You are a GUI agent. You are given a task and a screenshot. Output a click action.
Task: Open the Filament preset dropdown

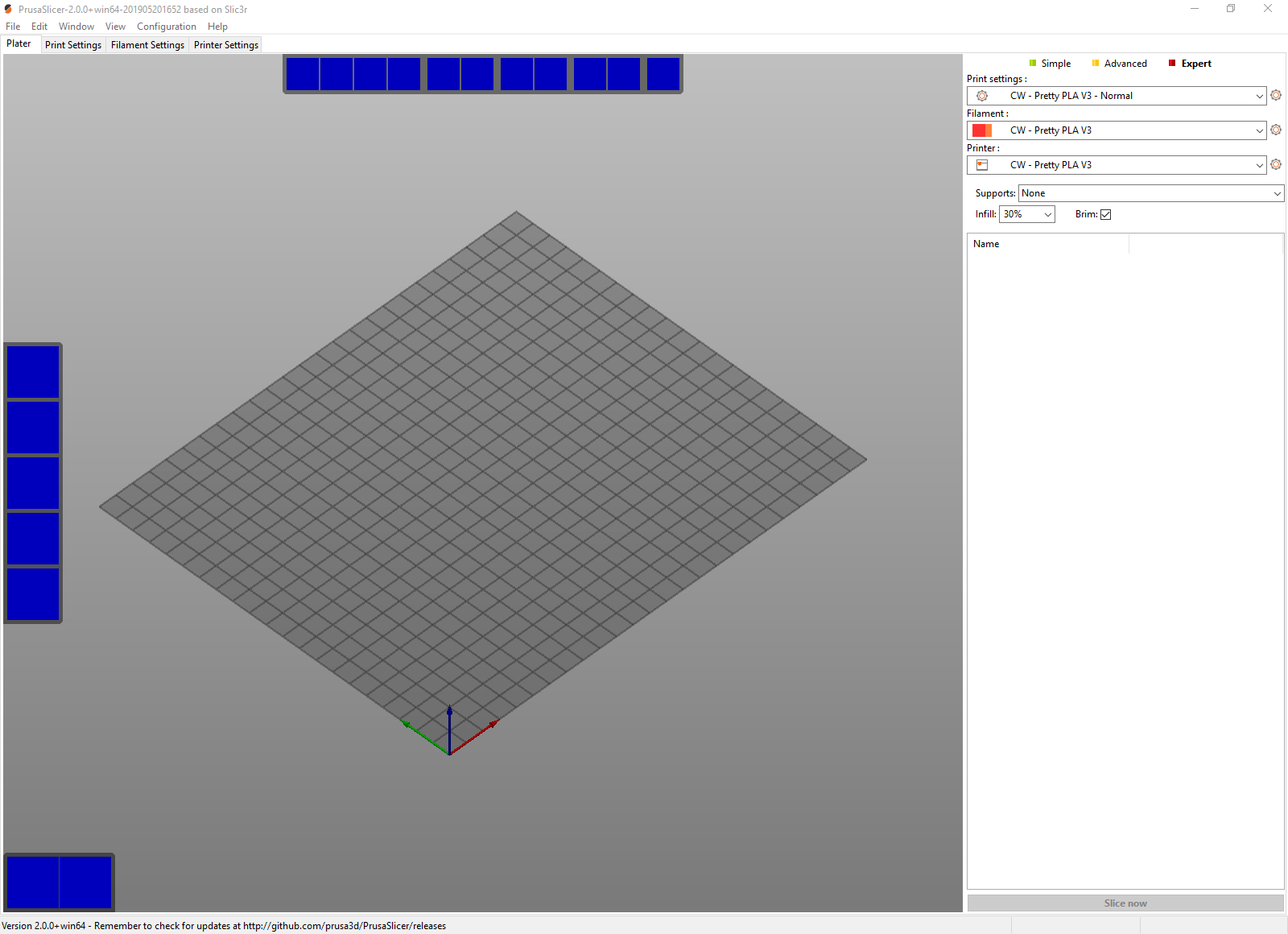point(1117,130)
